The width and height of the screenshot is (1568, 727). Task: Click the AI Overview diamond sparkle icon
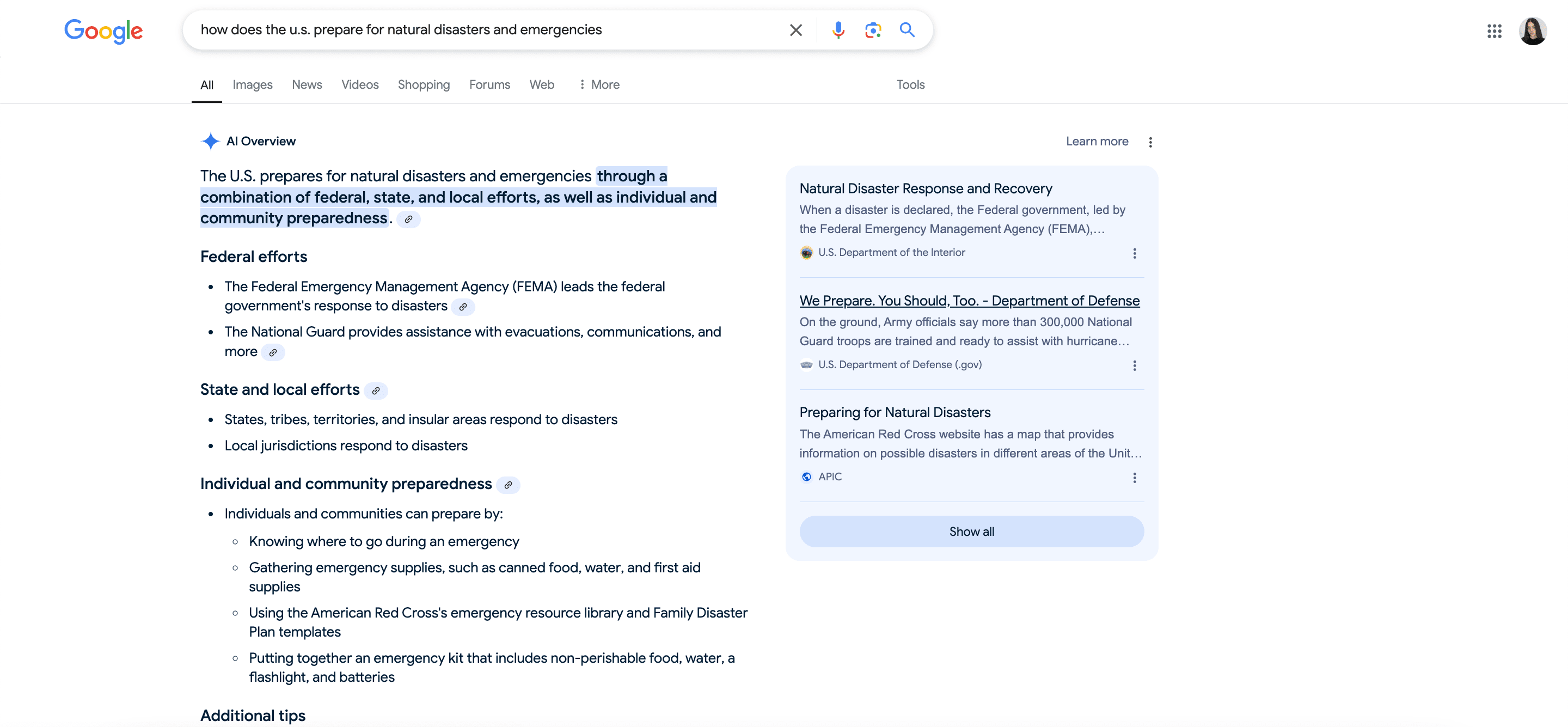(x=209, y=140)
